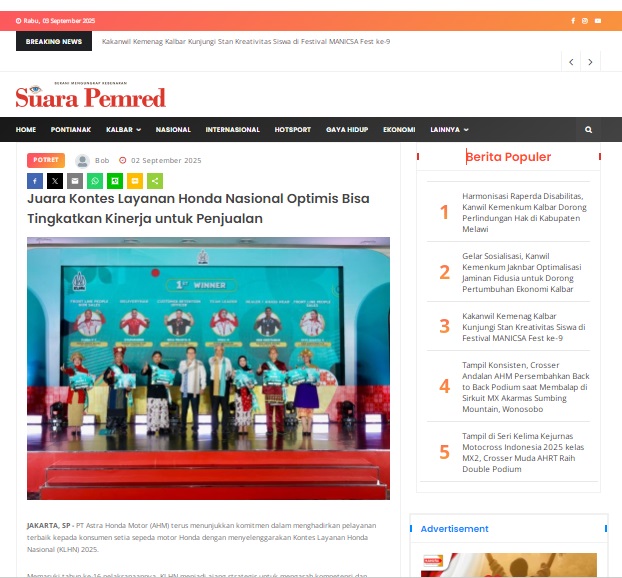Click the top bar date Rabu, 03 September 2025

[59, 21]
